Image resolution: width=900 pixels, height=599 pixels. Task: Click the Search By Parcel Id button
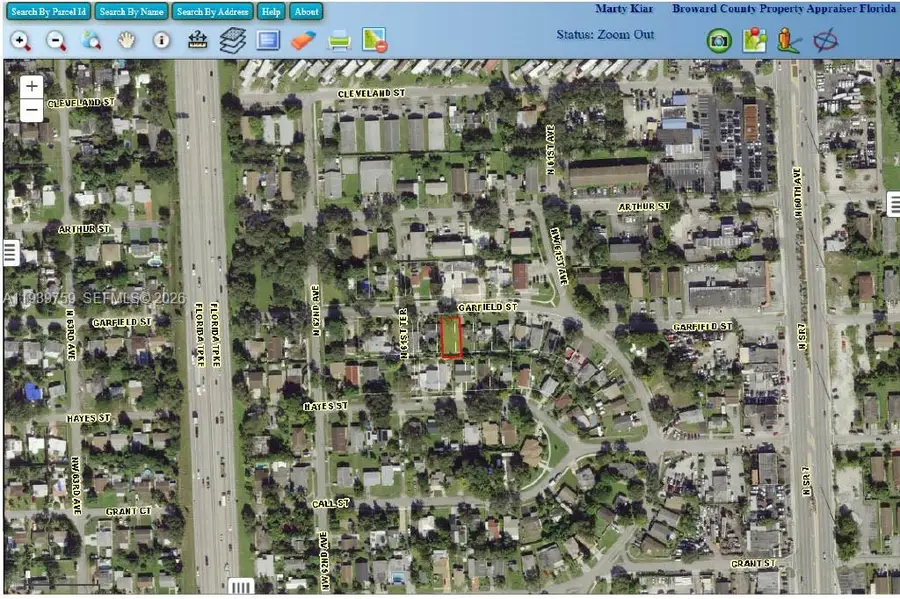(47, 11)
